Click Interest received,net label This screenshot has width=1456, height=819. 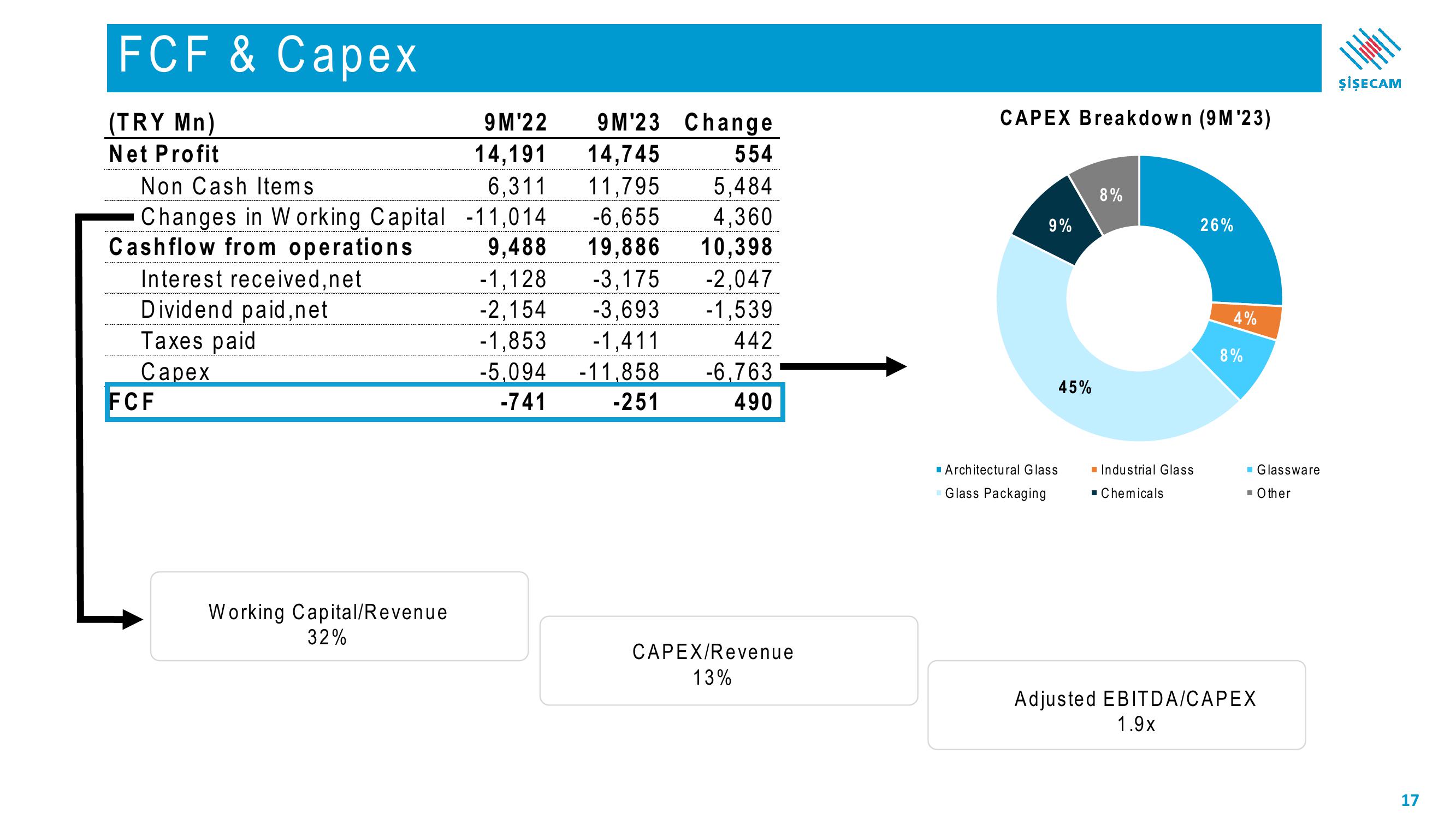click(x=251, y=279)
